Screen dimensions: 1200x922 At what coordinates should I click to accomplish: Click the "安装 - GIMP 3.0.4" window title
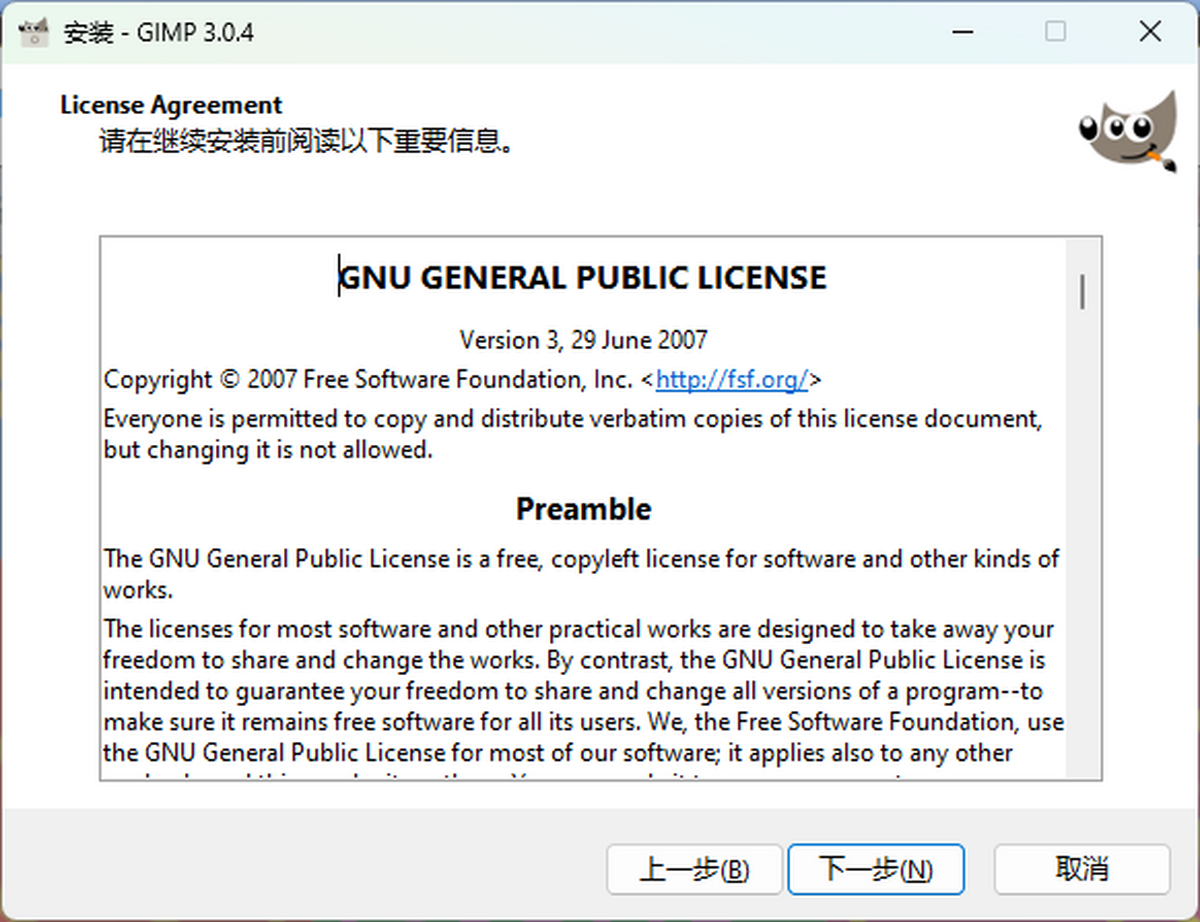tap(159, 32)
